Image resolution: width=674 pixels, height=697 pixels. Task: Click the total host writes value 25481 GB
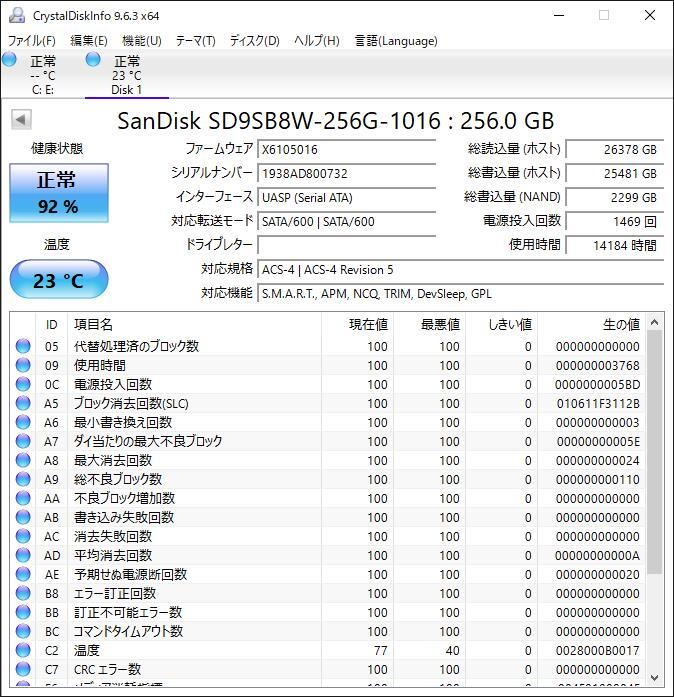pyautogui.click(x=615, y=173)
